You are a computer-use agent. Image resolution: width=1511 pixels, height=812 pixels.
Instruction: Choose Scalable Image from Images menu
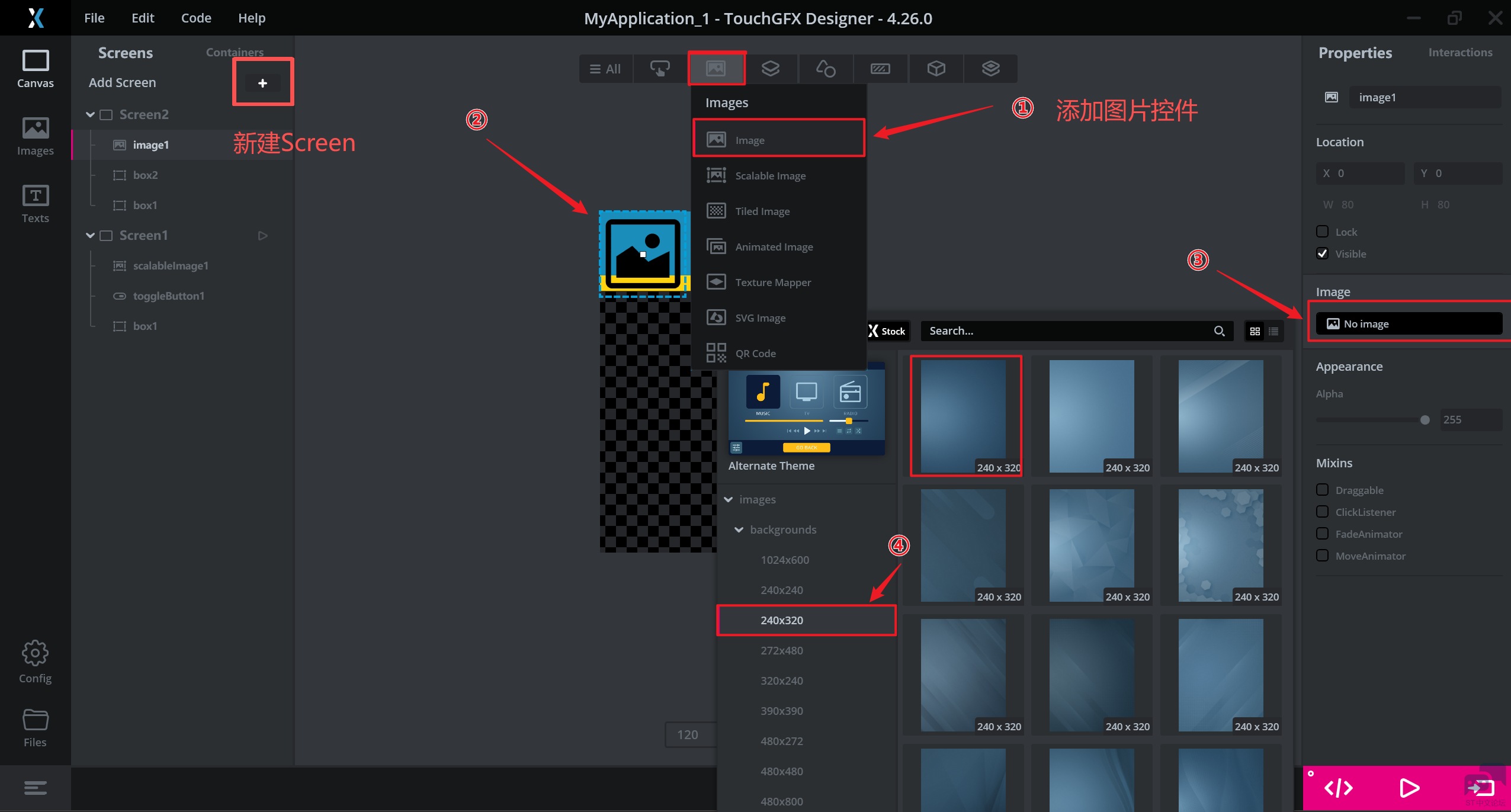pyautogui.click(x=770, y=176)
